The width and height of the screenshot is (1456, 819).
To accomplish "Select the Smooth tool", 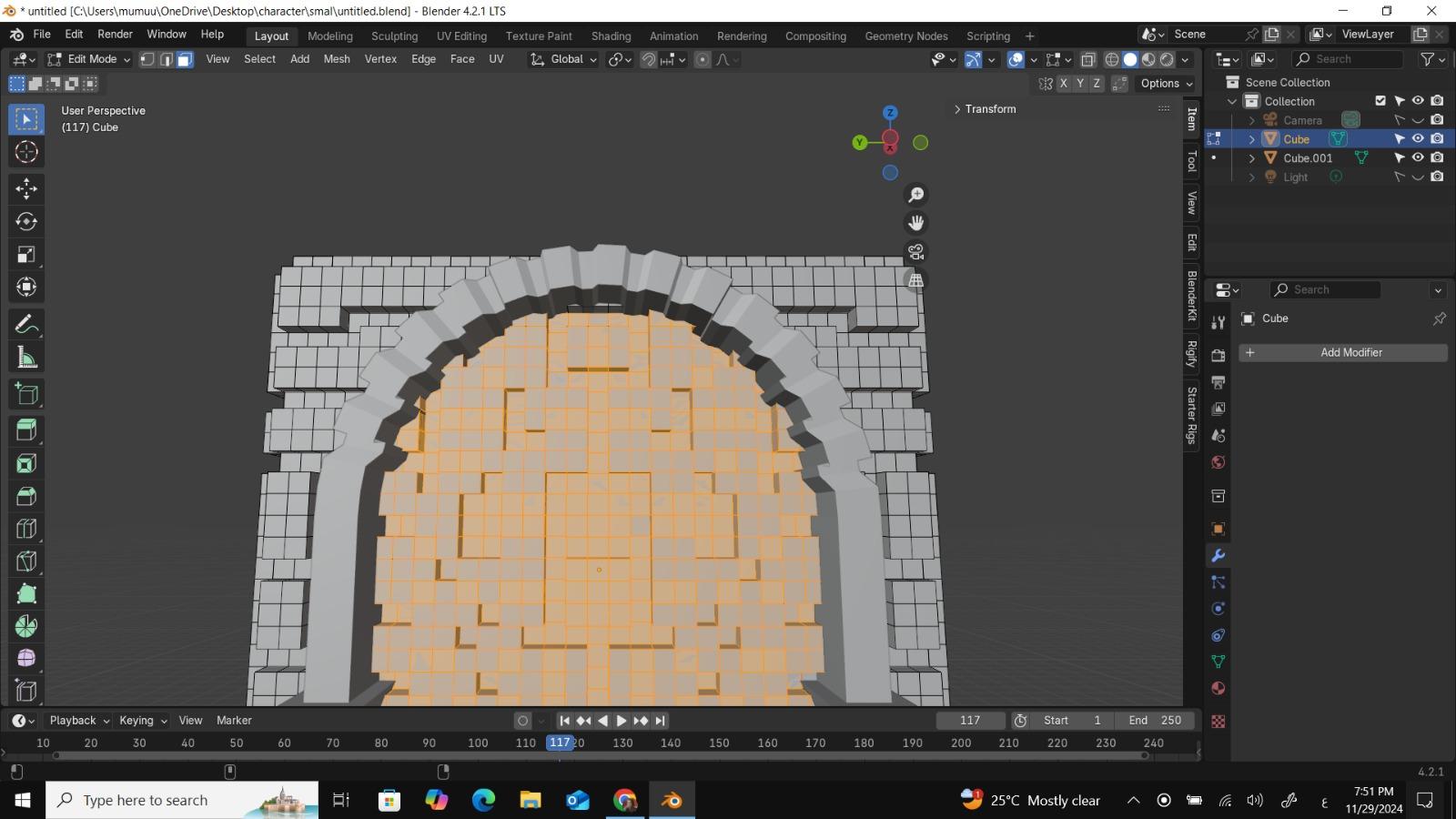I will click(26, 658).
